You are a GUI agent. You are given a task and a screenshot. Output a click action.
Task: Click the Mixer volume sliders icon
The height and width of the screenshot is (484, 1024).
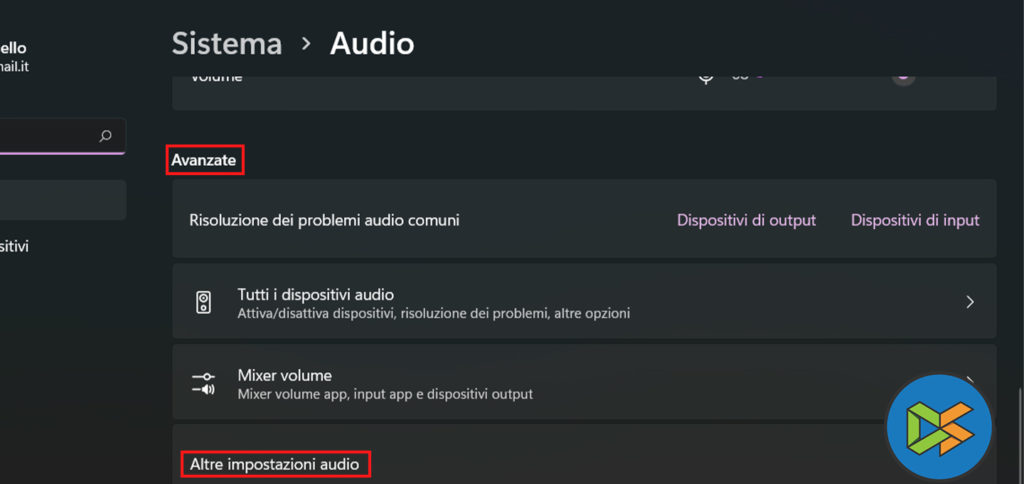click(x=203, y=383)
